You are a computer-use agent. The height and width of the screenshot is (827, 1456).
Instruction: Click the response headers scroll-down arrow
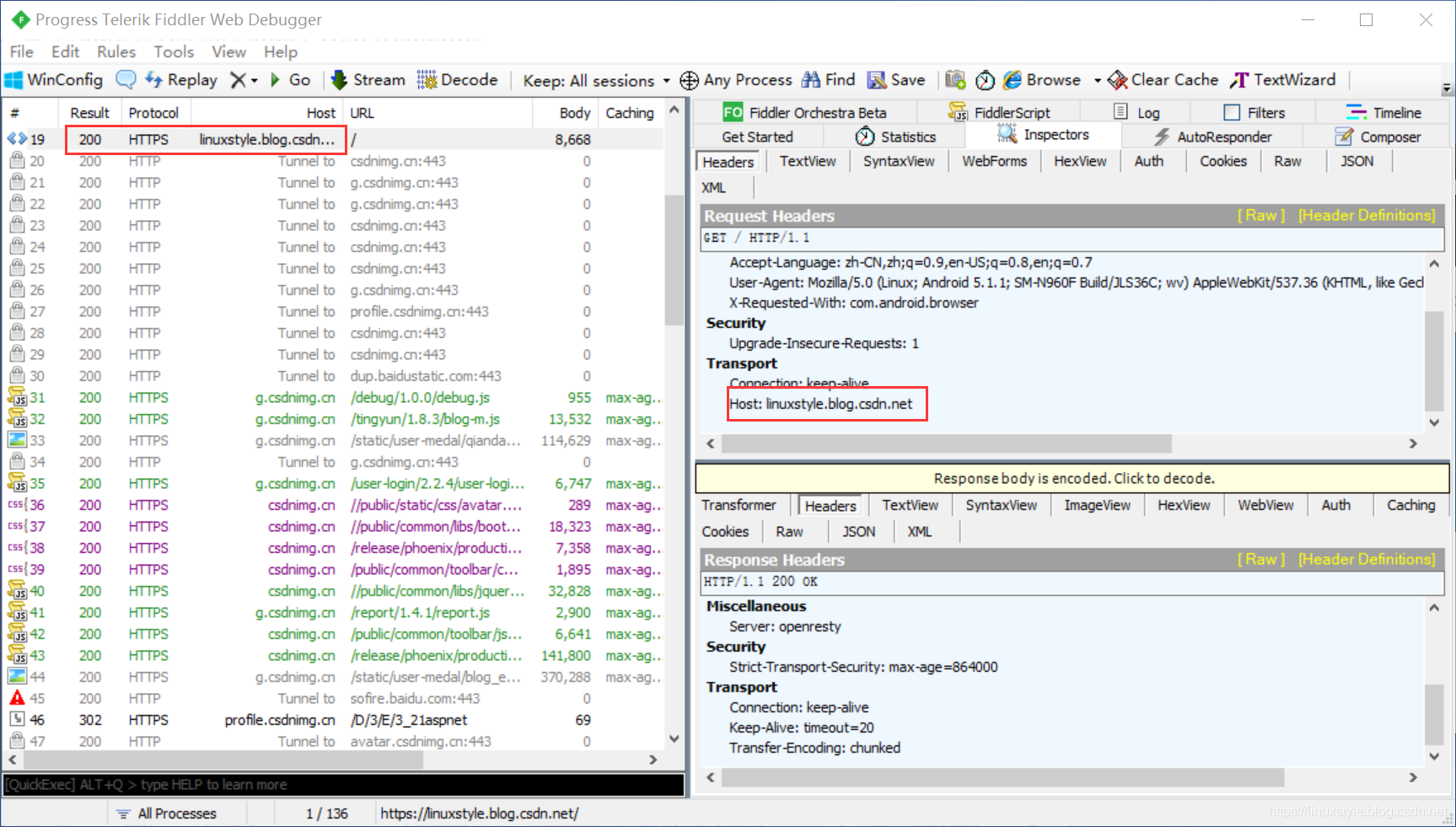[x=1434, y=756]
